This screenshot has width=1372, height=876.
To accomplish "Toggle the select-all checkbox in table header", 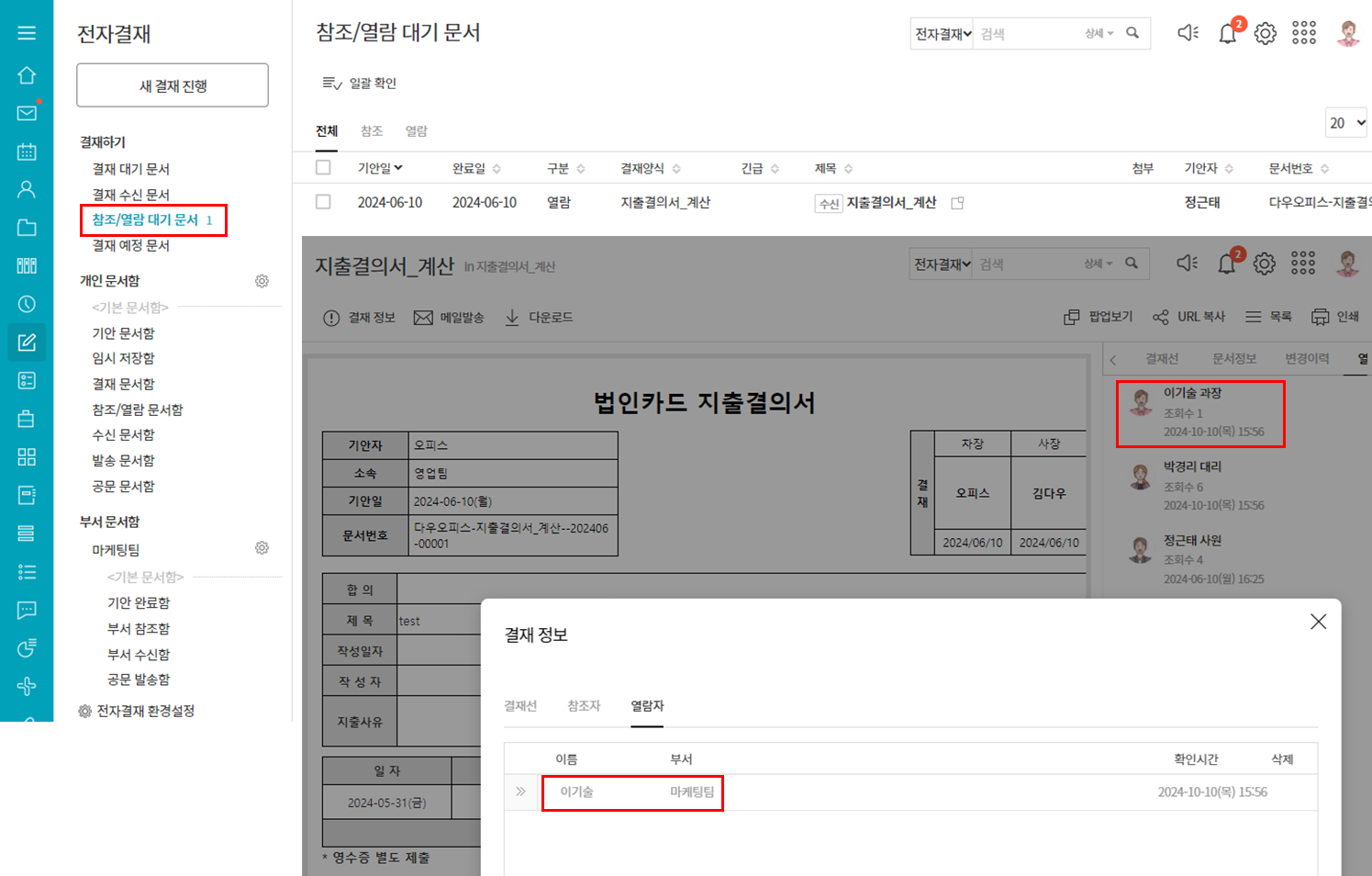I will point(323,168).
